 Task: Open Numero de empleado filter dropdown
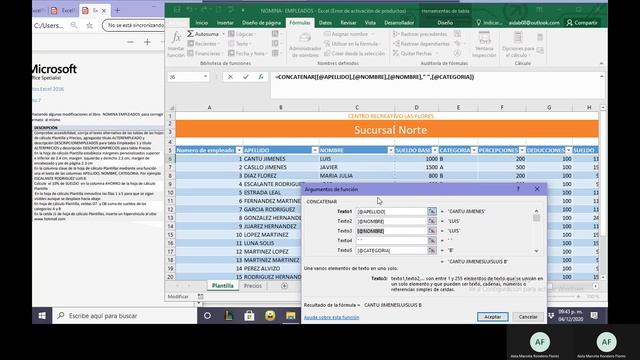point(239,150)
